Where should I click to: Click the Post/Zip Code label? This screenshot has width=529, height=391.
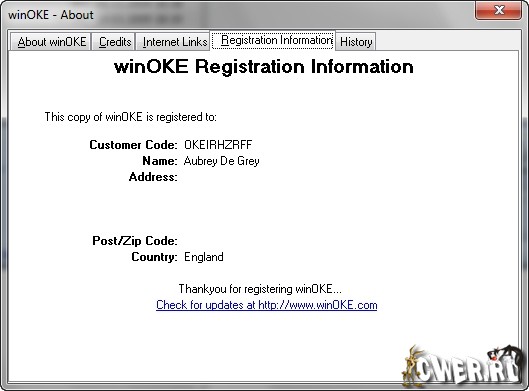pos(135,241)
